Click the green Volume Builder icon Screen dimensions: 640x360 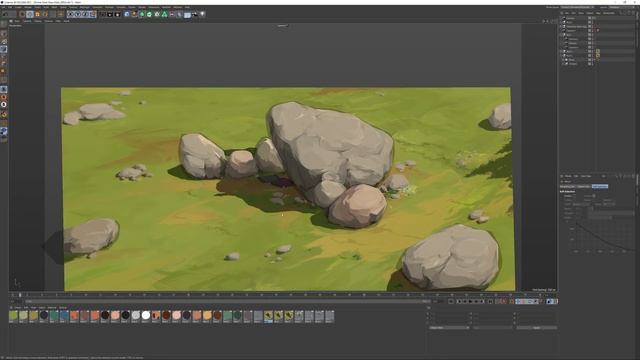(164, 14)
